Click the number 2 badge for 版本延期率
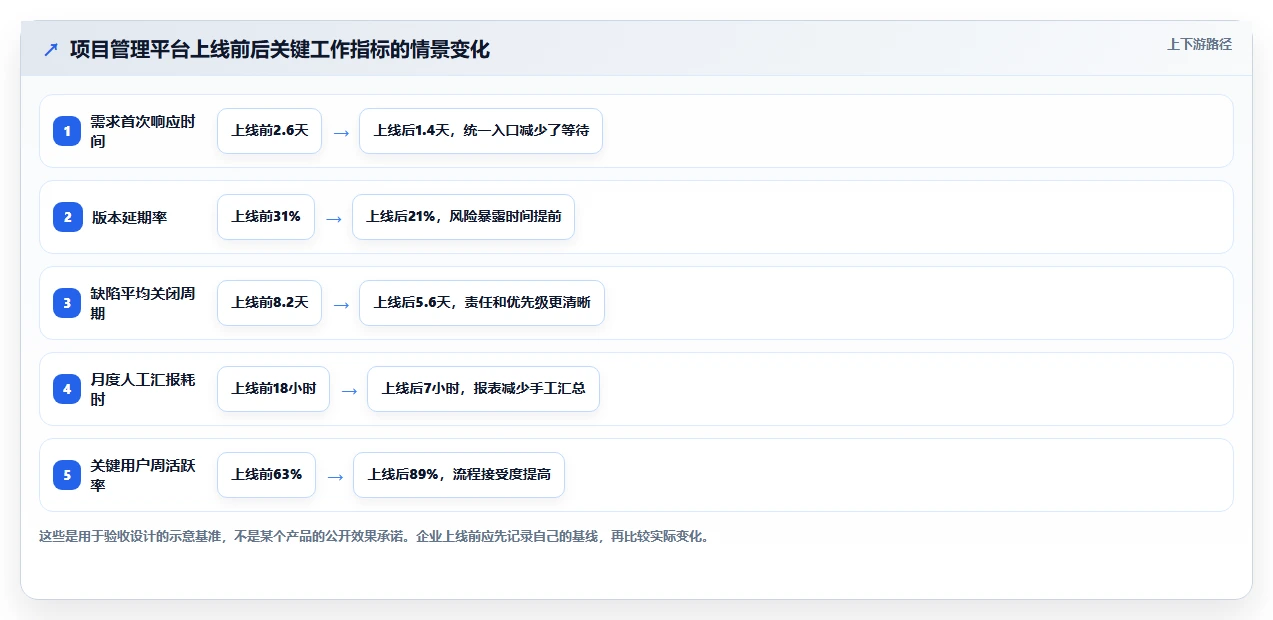This screenshot has height=620, width=1273. [67, 217]
